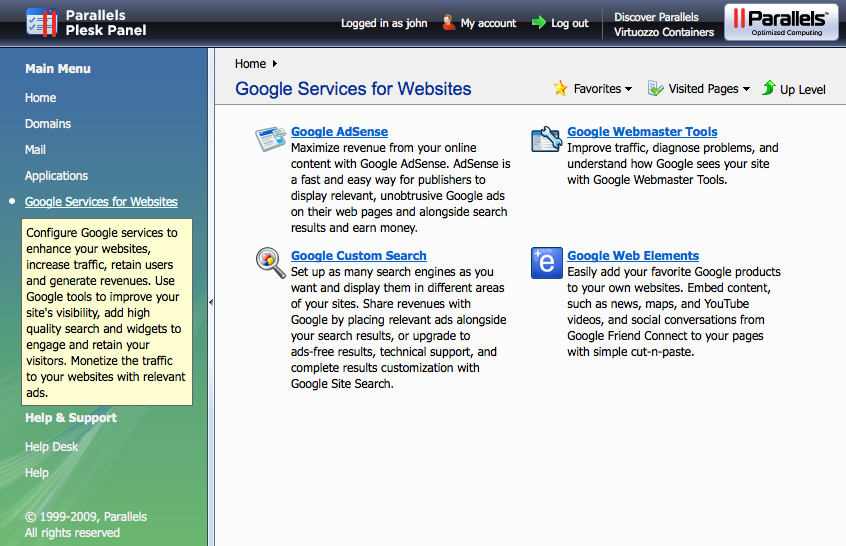Screen dimensions: 846x546
Task: Open the Help menu item
Action: click(37, 473)
